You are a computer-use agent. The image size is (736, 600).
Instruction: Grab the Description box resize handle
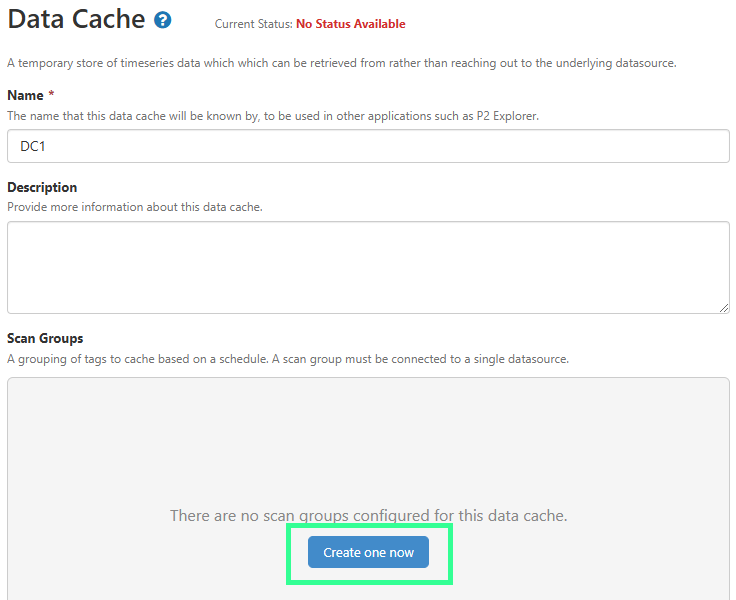point(724,308)
